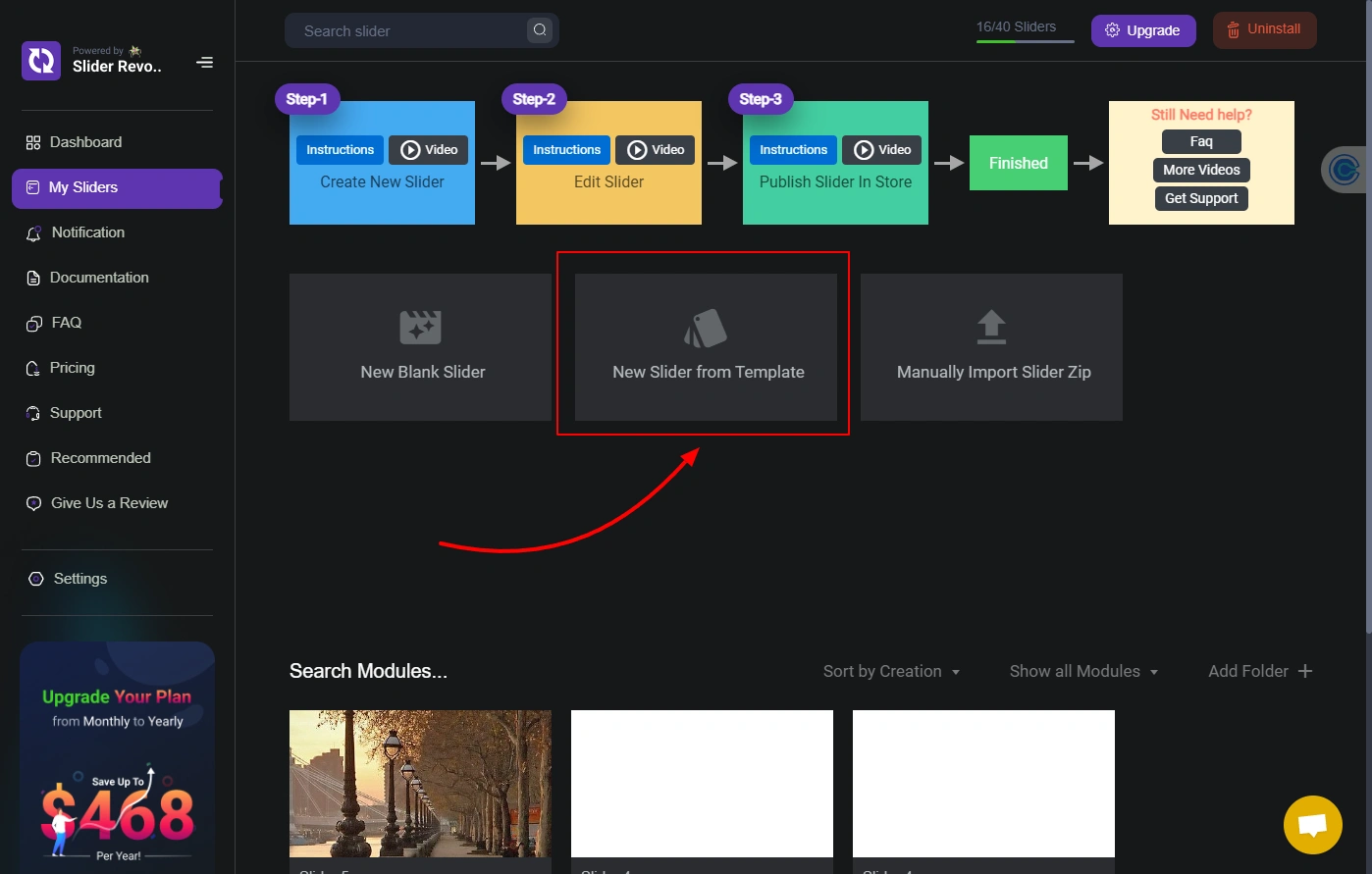Click the Slider Revolution logo icon
1372x874 pixels.
pos(41,61)
